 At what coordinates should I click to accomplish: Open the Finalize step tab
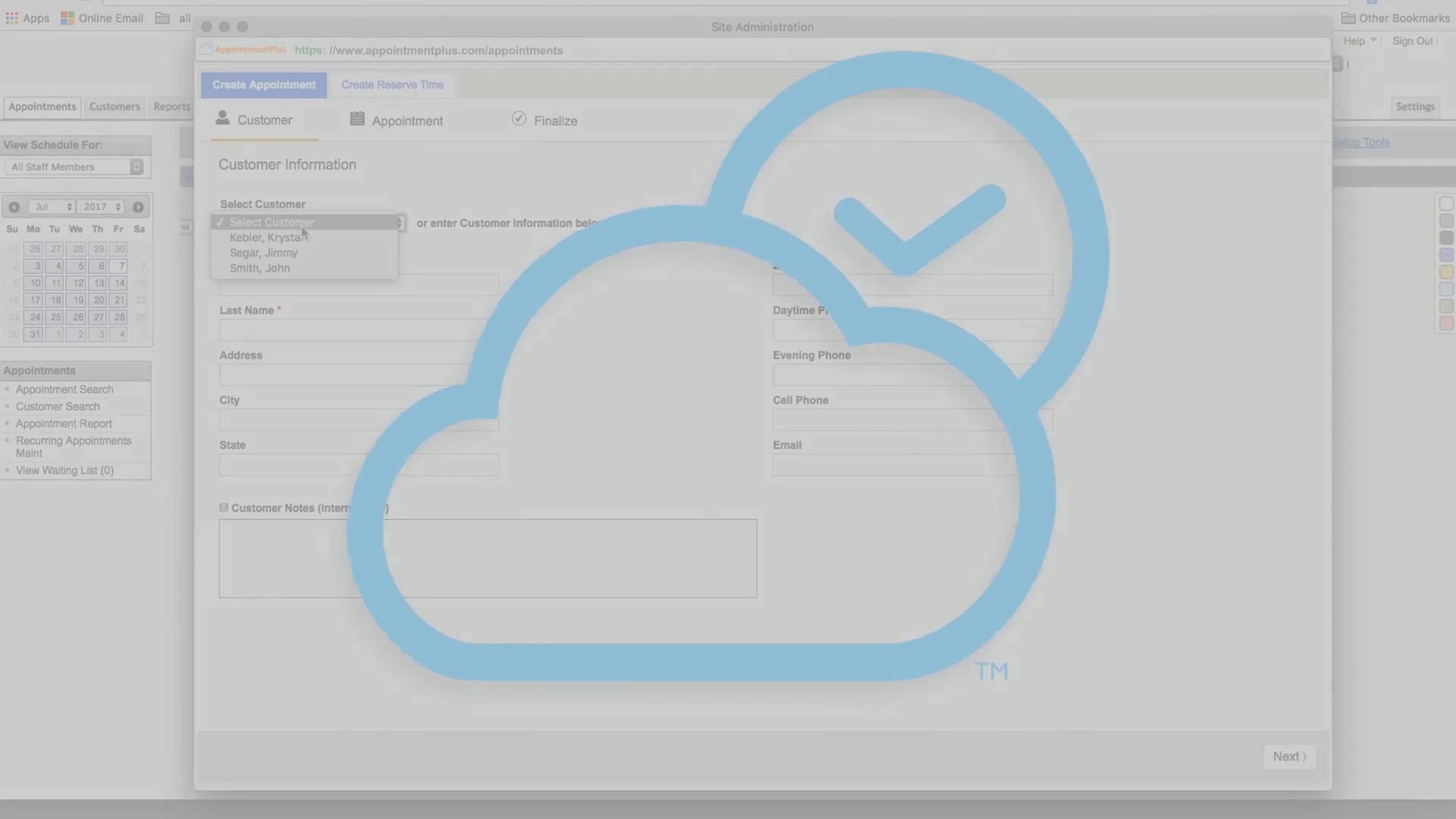coord(544,121)
